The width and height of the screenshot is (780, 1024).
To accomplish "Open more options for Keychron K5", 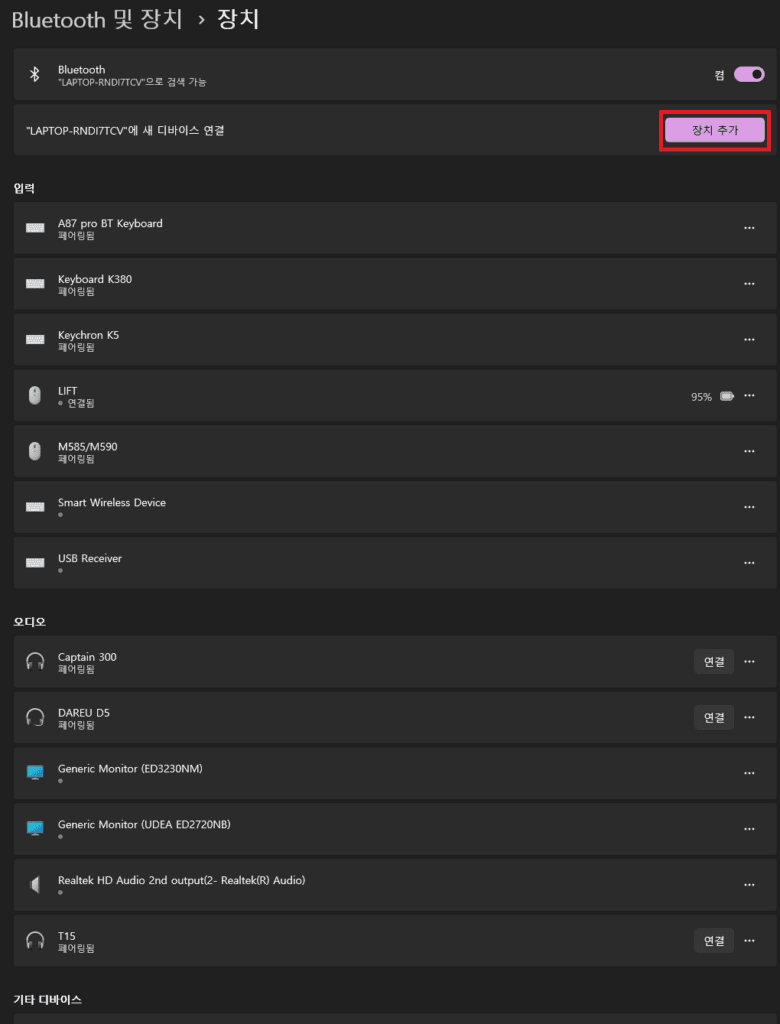I will (749, 340).
